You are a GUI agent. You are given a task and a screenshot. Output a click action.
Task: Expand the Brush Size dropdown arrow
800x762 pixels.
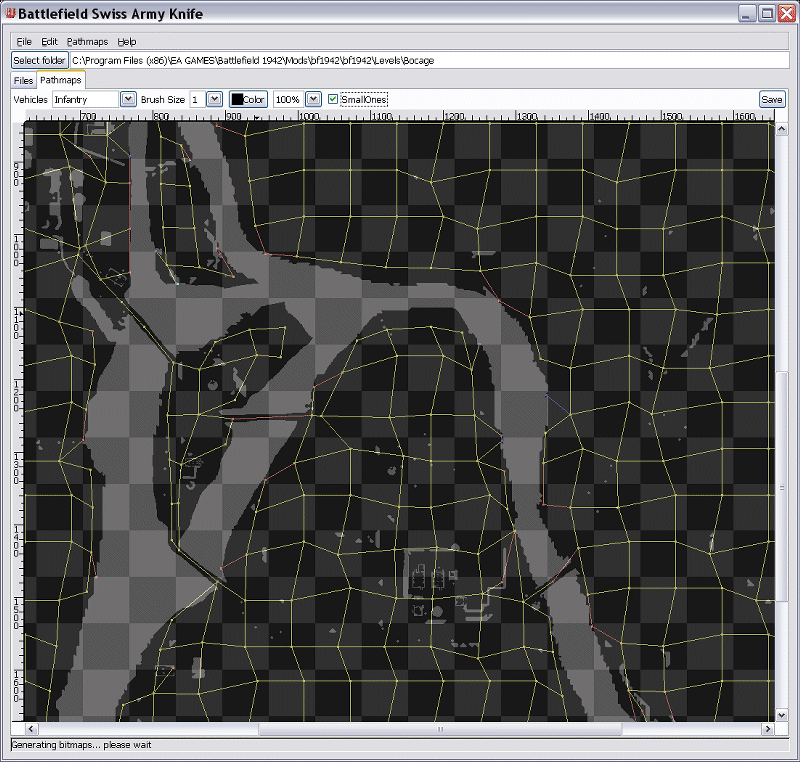point(214,99)
